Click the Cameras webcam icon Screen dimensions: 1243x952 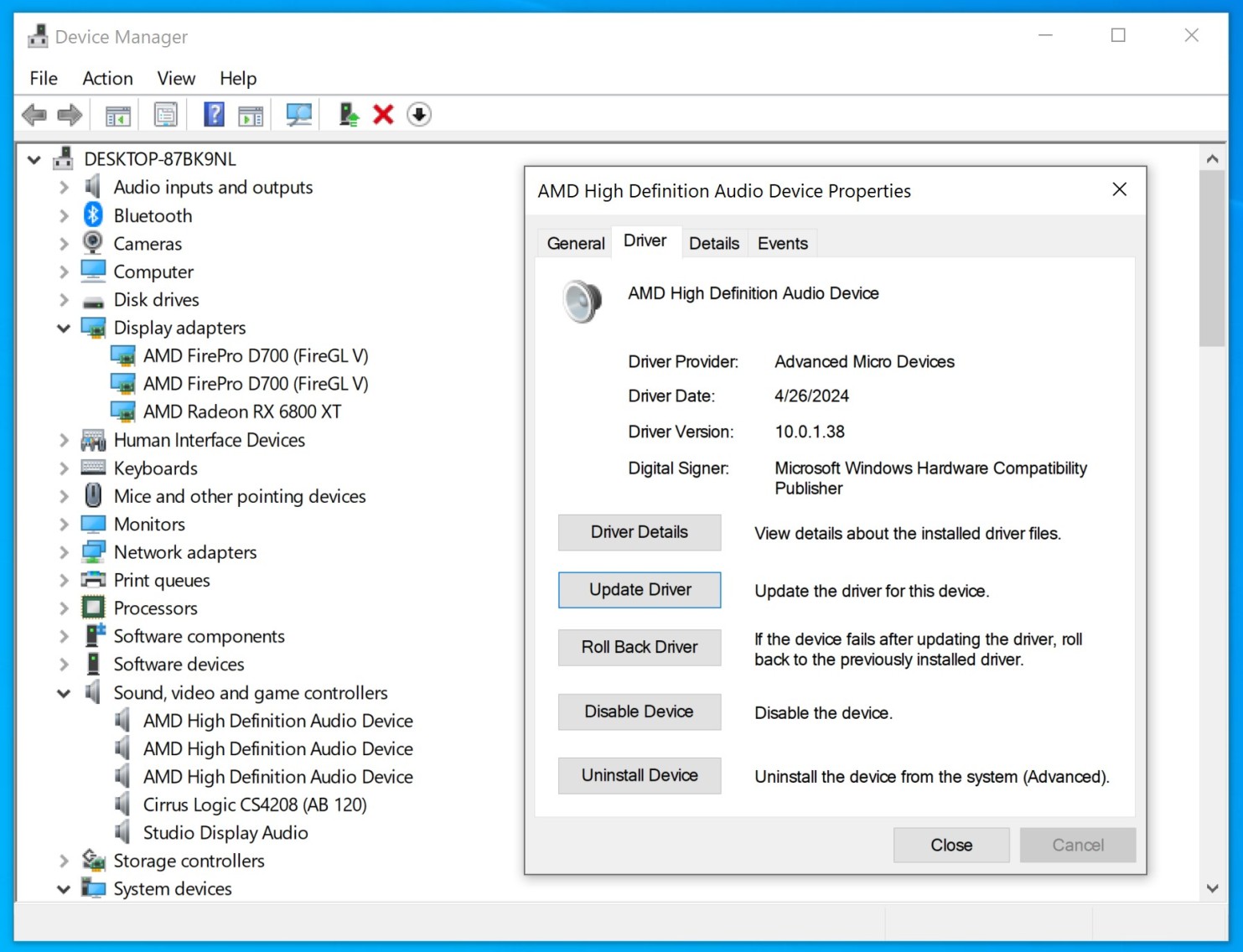coord(93,243)
